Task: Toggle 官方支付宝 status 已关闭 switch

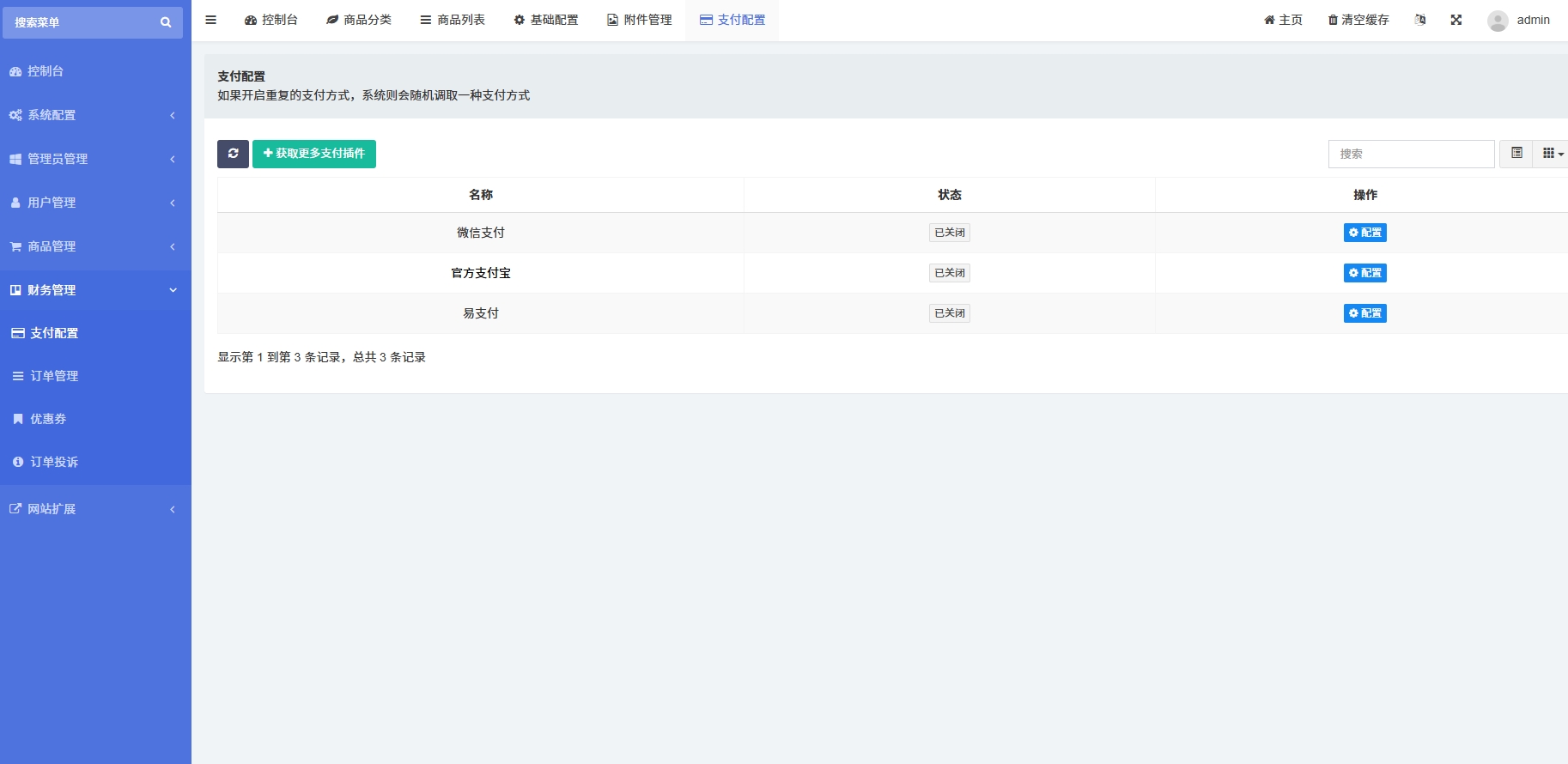Action: point(950,273)
